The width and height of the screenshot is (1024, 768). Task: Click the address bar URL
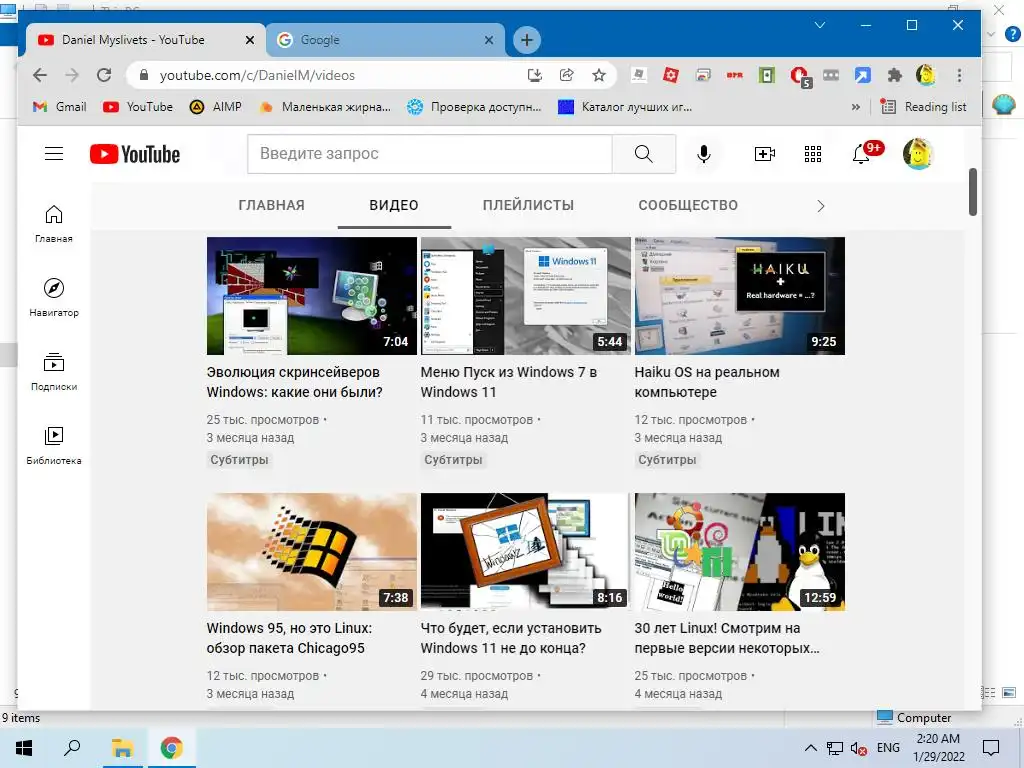pyautogui.click(x=257, y=75)
